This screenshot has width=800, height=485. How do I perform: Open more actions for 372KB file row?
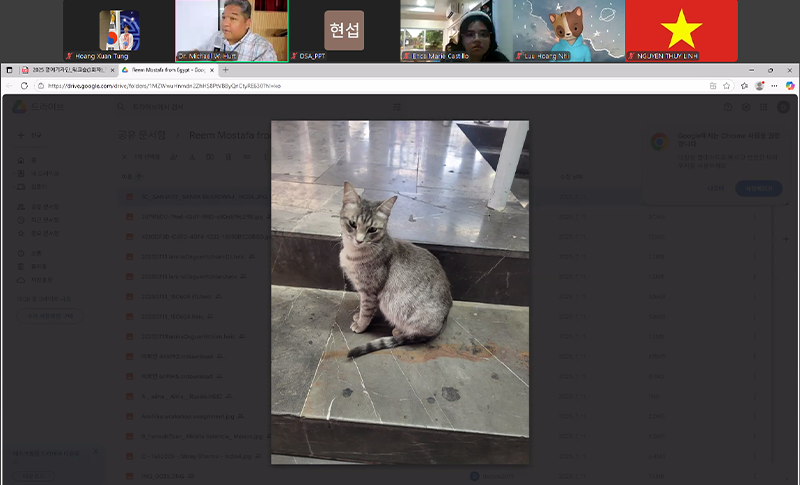[x=754, y=217]
